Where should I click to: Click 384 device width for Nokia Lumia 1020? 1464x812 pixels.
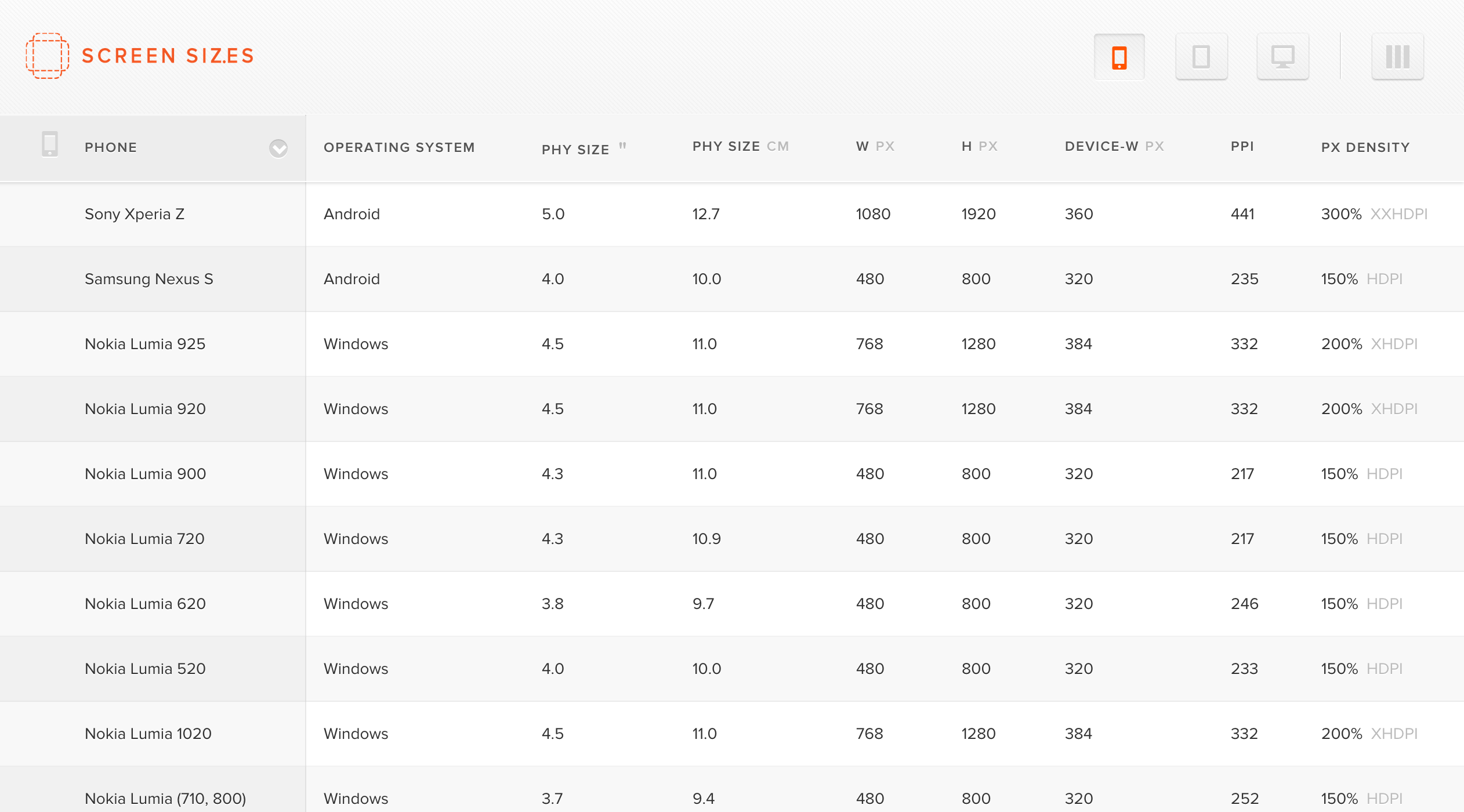click(x=1078, y=734)
